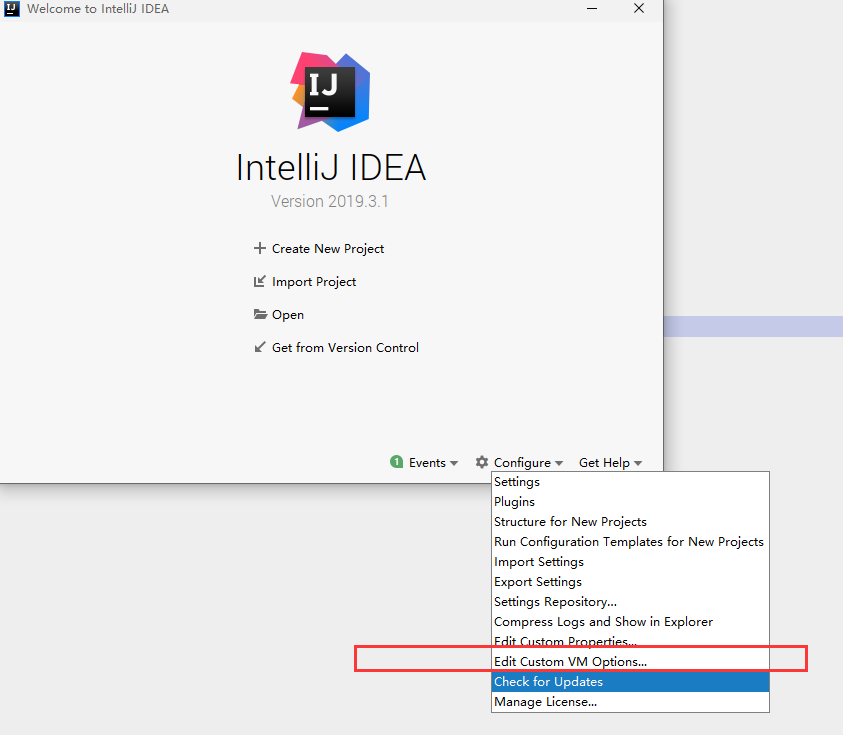Click the import arrow icon beside Import Project
843x735 pixels.
pyautogui.click(x=260, y=281)
